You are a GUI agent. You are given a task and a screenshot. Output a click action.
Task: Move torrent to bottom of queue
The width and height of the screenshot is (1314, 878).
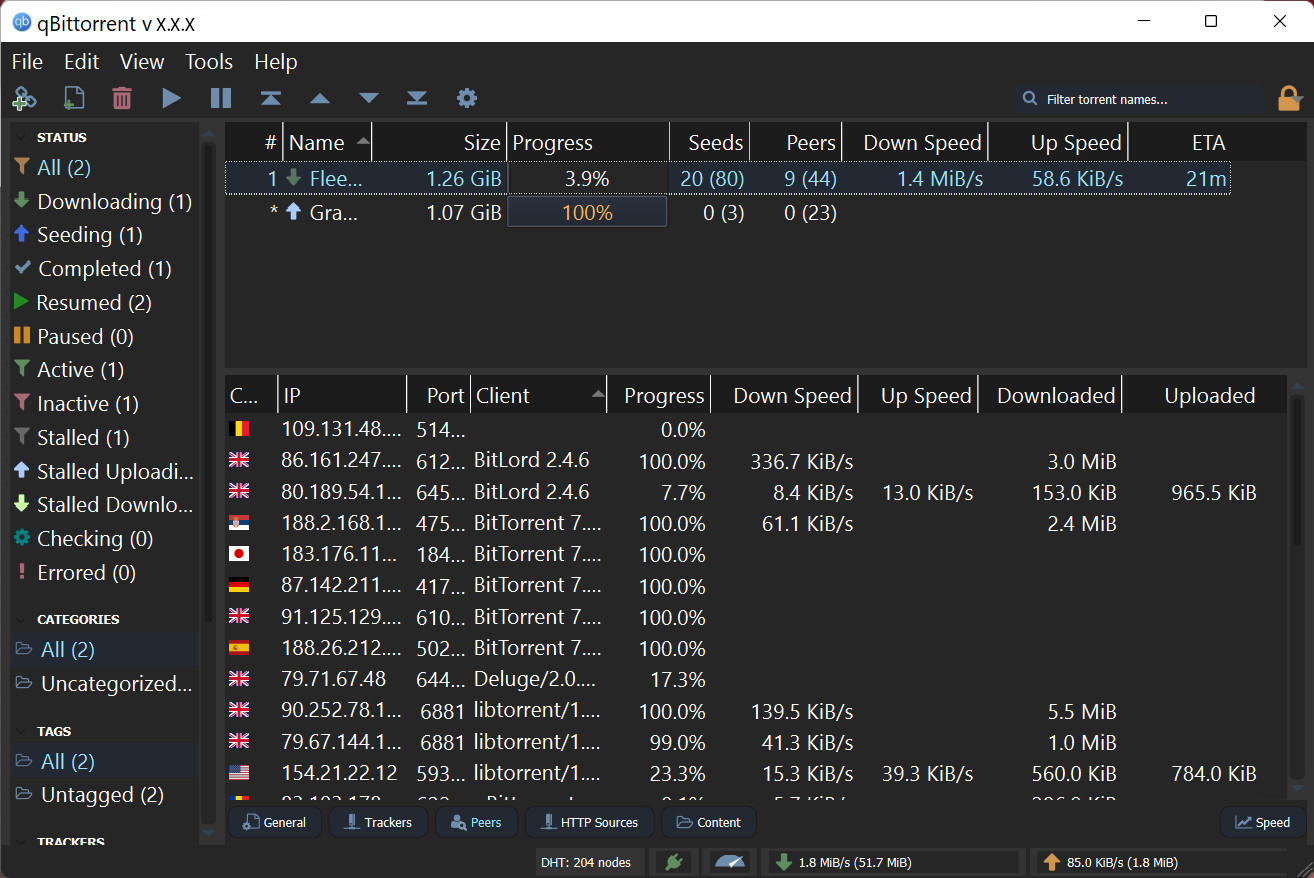tap(417, 98)
